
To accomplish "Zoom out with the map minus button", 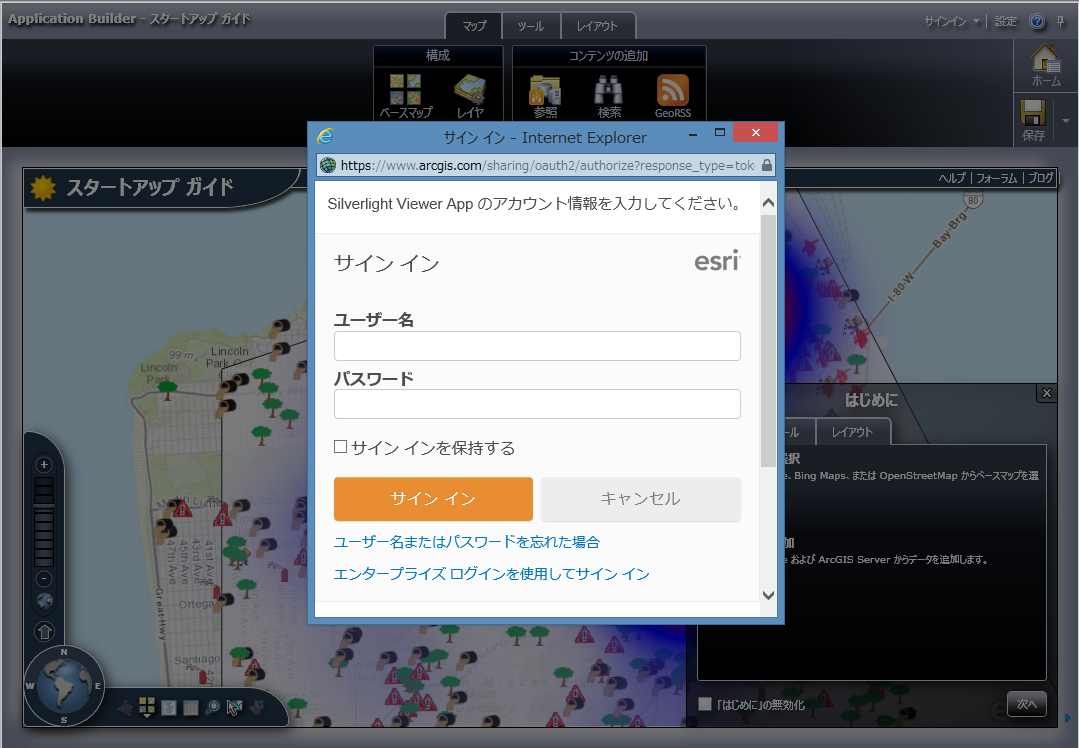I will [x=44, y=579].
